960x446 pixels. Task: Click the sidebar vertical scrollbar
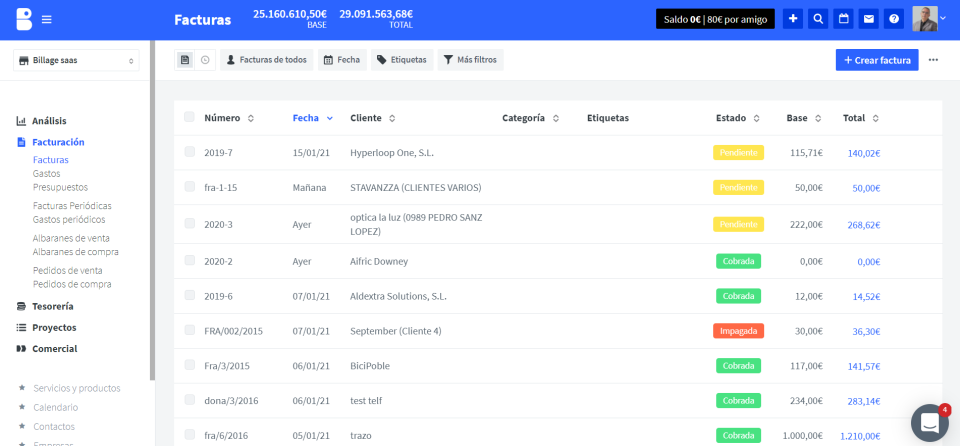click(152, 211)
